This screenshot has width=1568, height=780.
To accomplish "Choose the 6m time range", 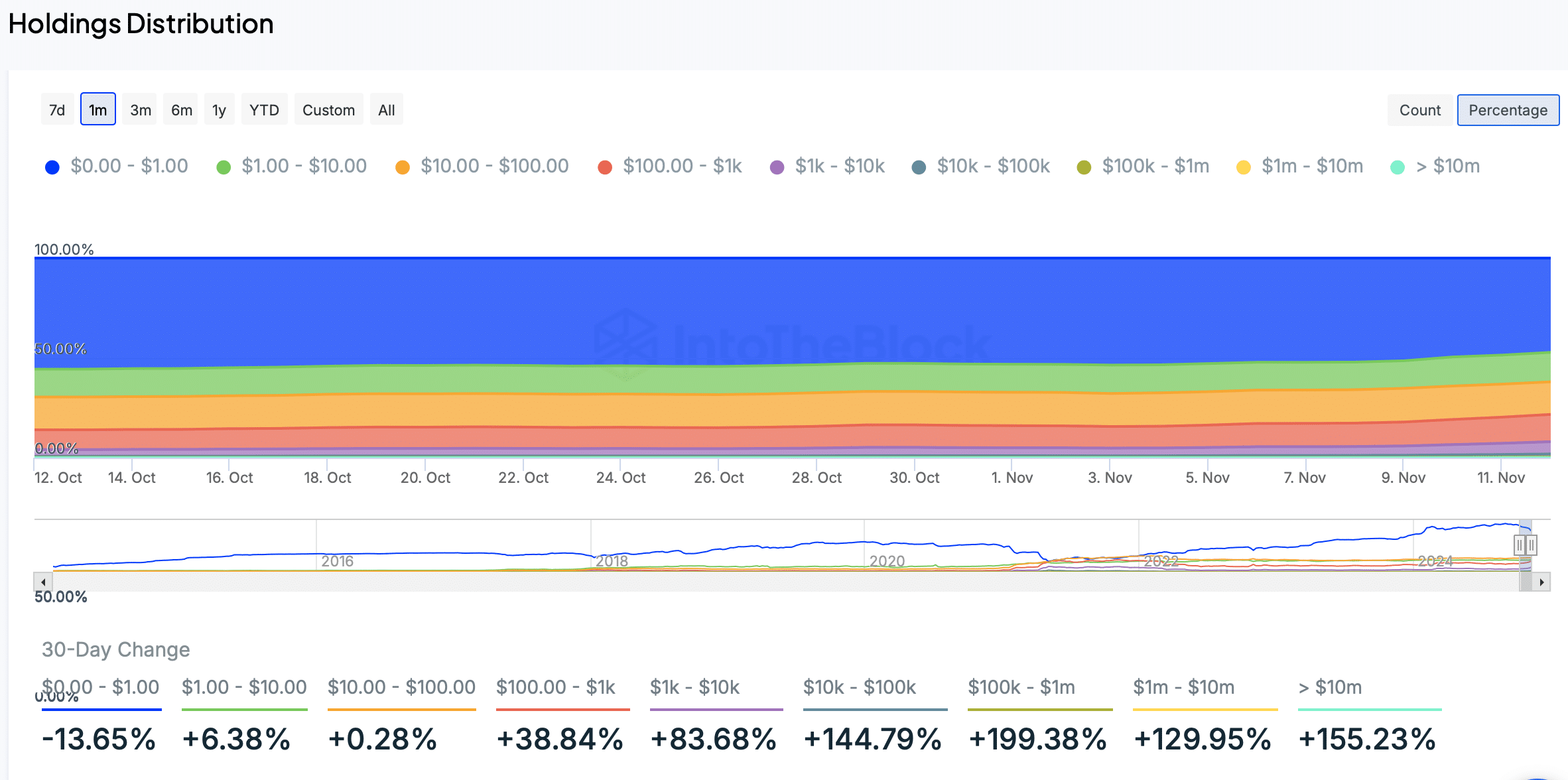I will pos(181,110).
